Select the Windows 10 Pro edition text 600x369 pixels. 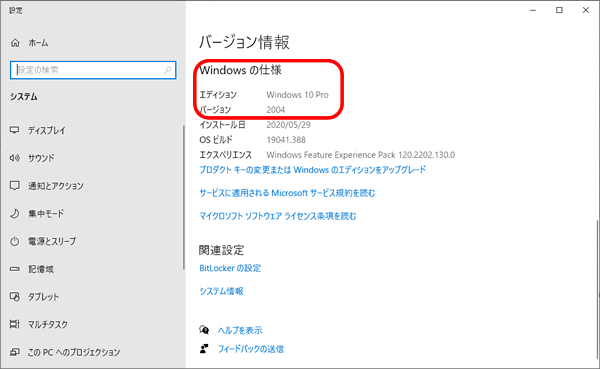pyautogui.click(x=297, y=95)
